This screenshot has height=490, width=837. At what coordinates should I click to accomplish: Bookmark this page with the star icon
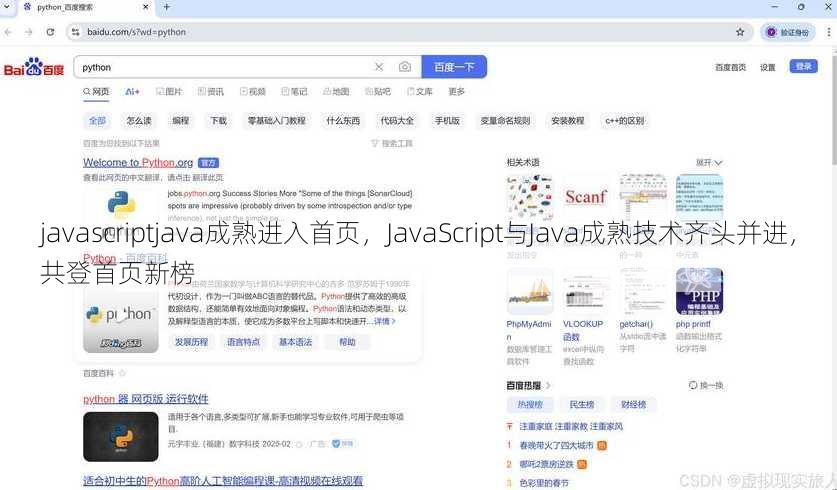pos(740,32)
